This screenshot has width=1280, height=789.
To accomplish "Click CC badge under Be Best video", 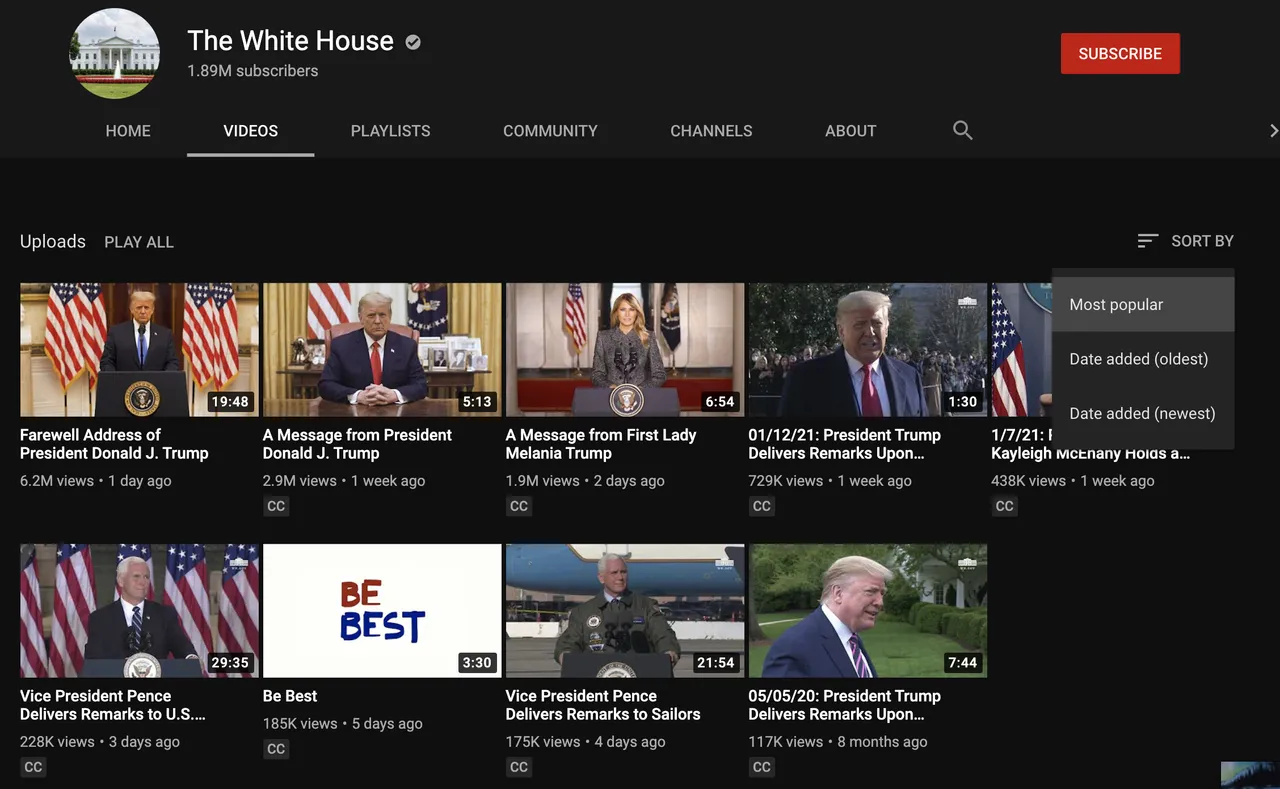I will 276,748.
